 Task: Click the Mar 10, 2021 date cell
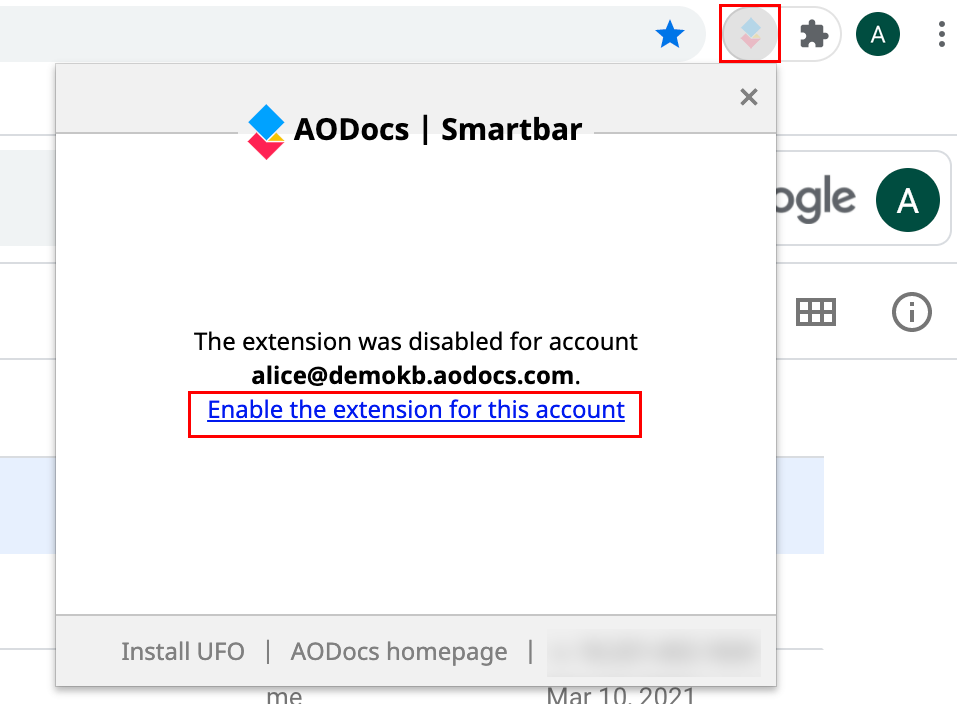pyautogui.click(x=621, y=695)
